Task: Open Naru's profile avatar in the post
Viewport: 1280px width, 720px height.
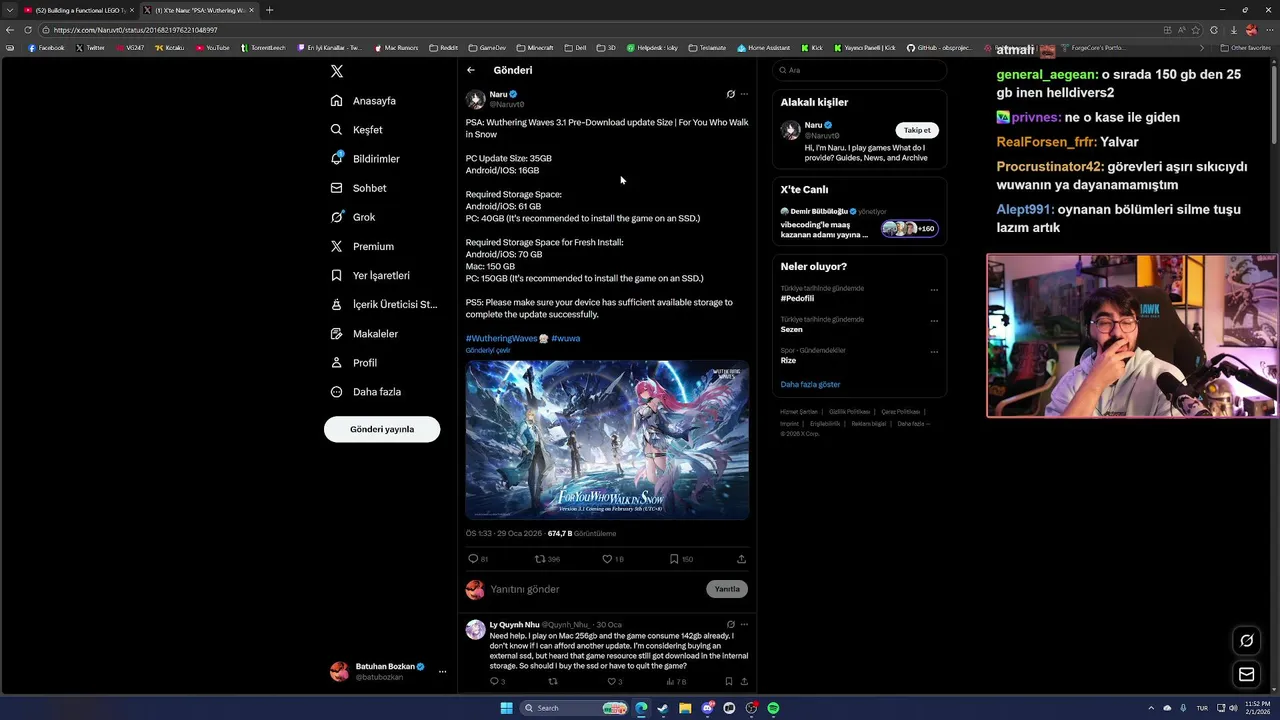Action: pos(475,99)
